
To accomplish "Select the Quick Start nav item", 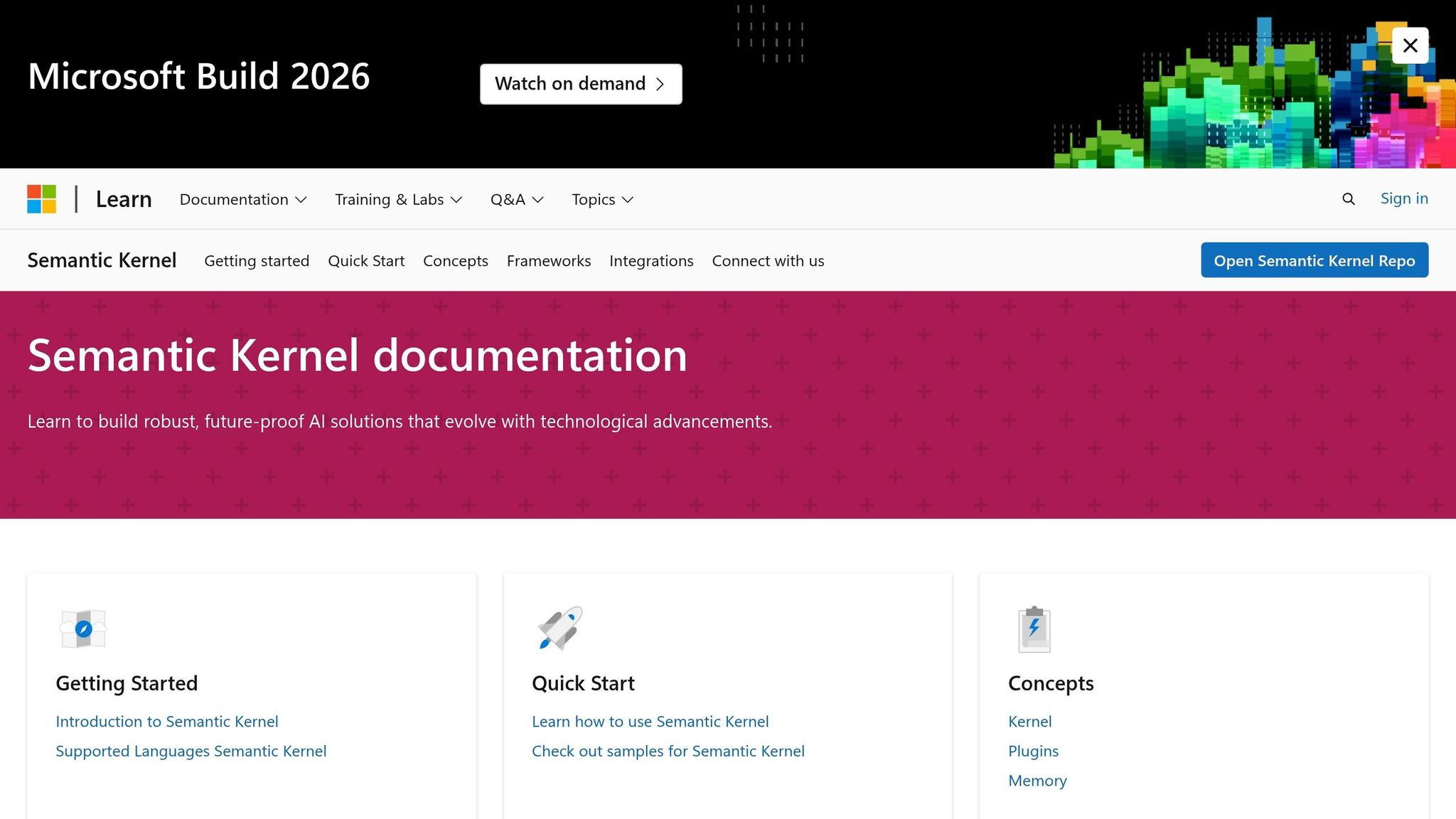I will [x=366, y=261].
